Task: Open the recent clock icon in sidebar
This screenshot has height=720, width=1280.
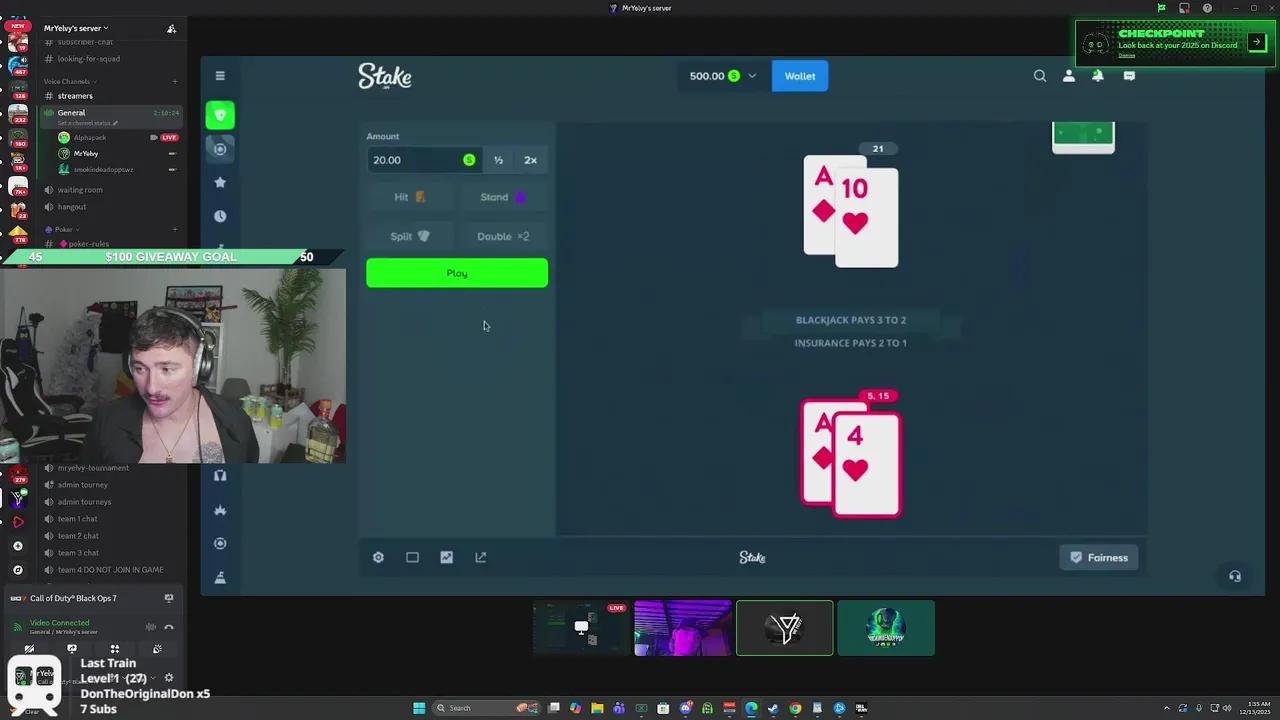Action: pos(220,216)
